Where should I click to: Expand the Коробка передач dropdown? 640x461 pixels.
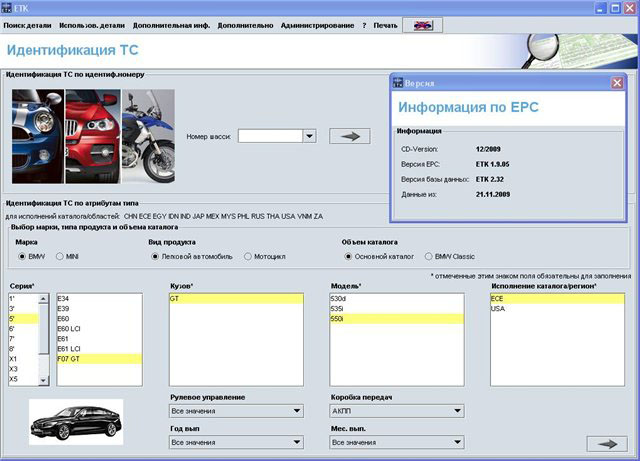(457, 410)
